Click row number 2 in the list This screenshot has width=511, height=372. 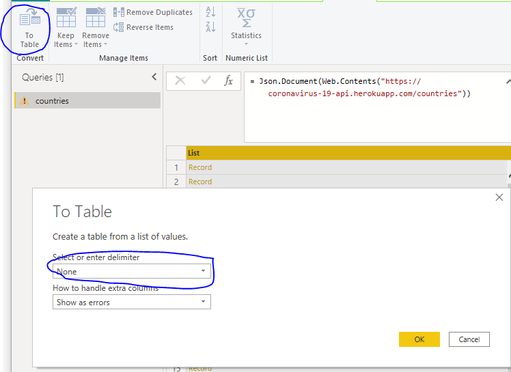click(x=176, y=182)
